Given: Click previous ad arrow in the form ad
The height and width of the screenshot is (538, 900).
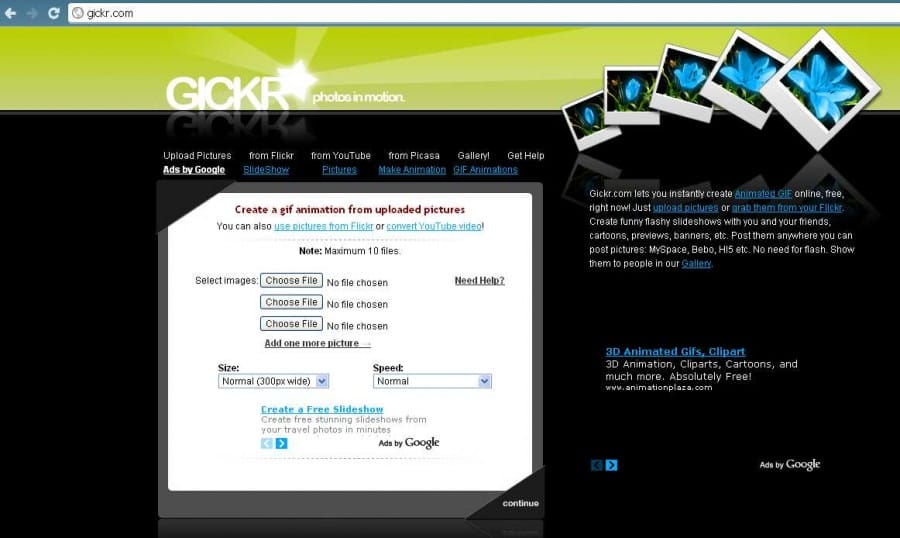Looking at the screenshot, I should pos(267,443).
